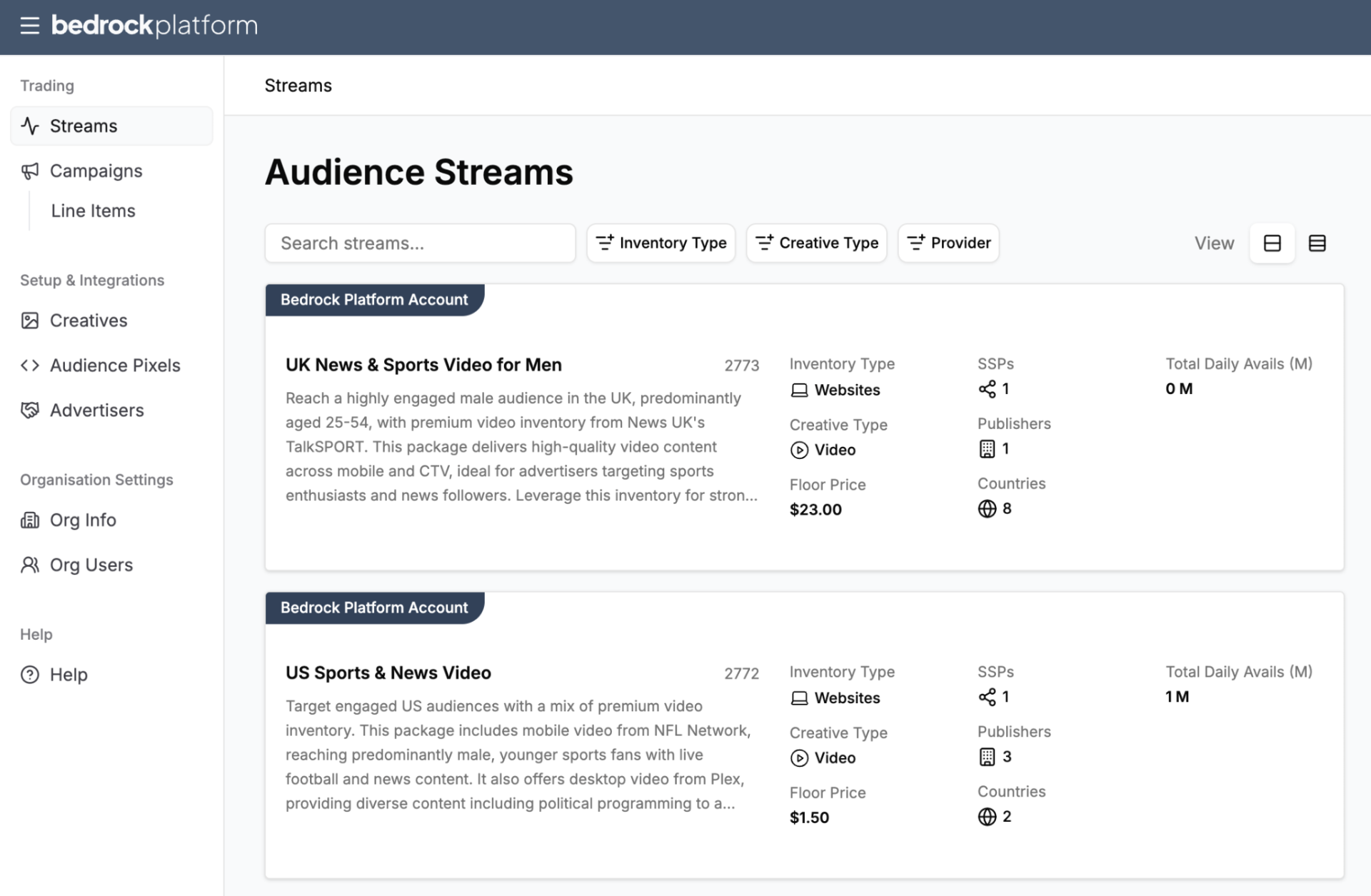Screen dimensions: 1371x896
Task: Open UK News & Sports Video for Men stream
Action: tap(423, 365)
